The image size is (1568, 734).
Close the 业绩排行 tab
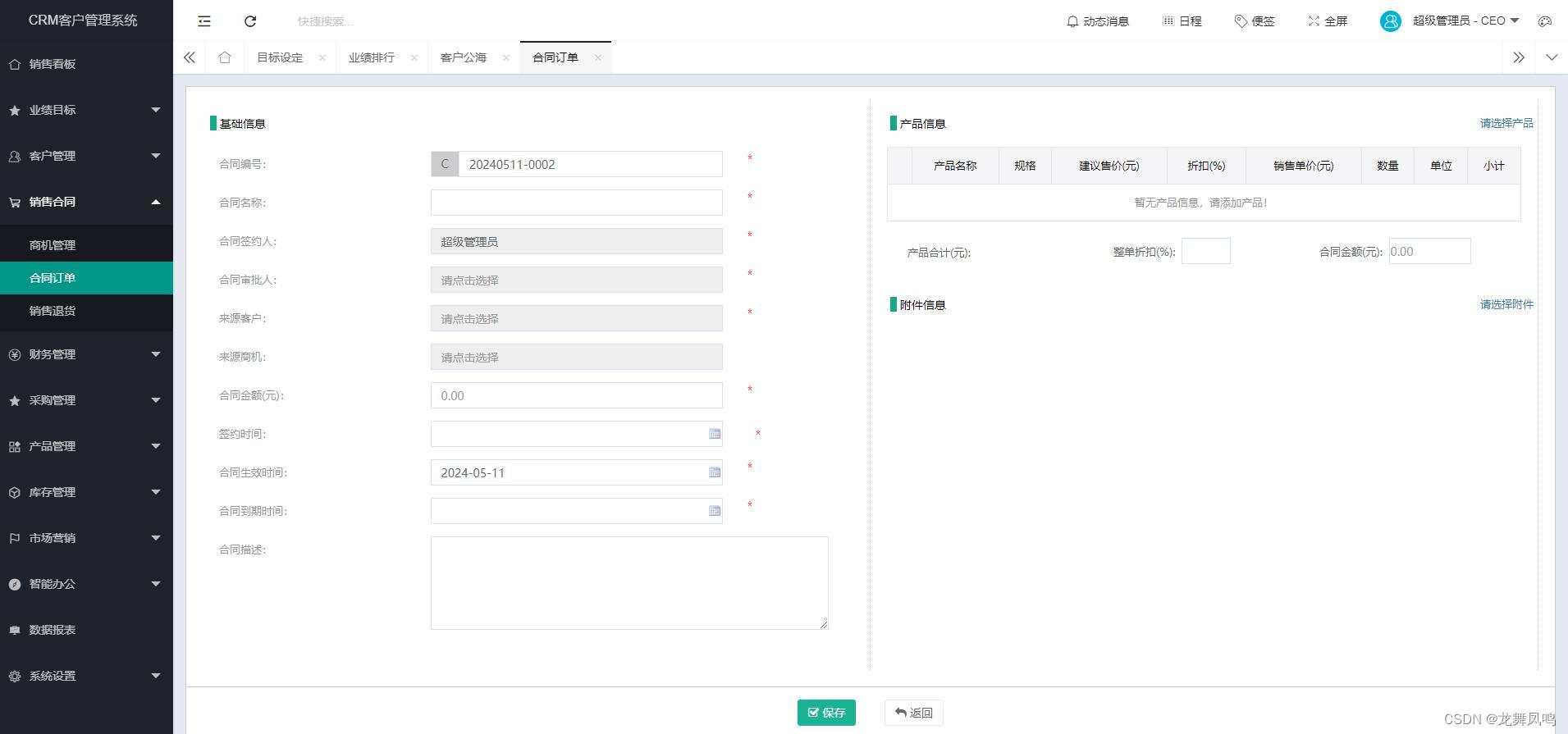pyautogui.click(x=414, y=57)
